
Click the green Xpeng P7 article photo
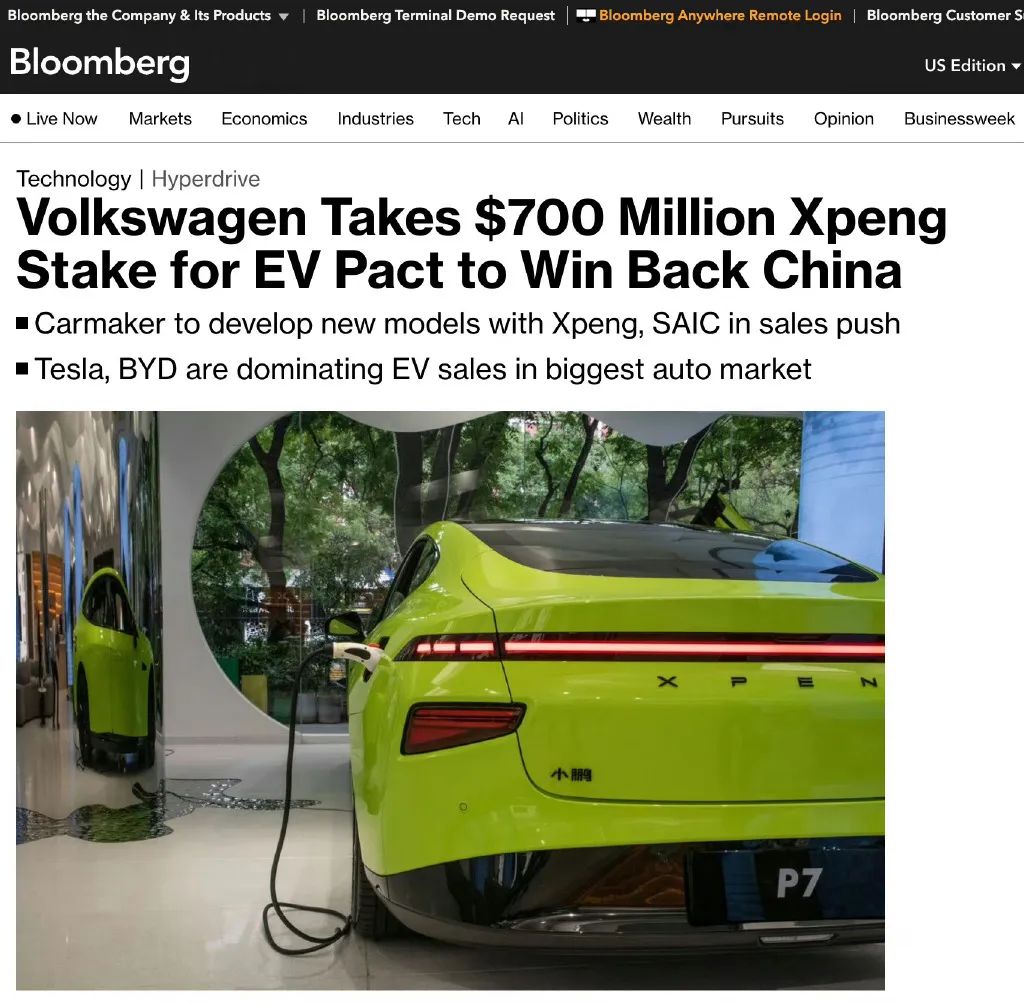tap(450, 700)
